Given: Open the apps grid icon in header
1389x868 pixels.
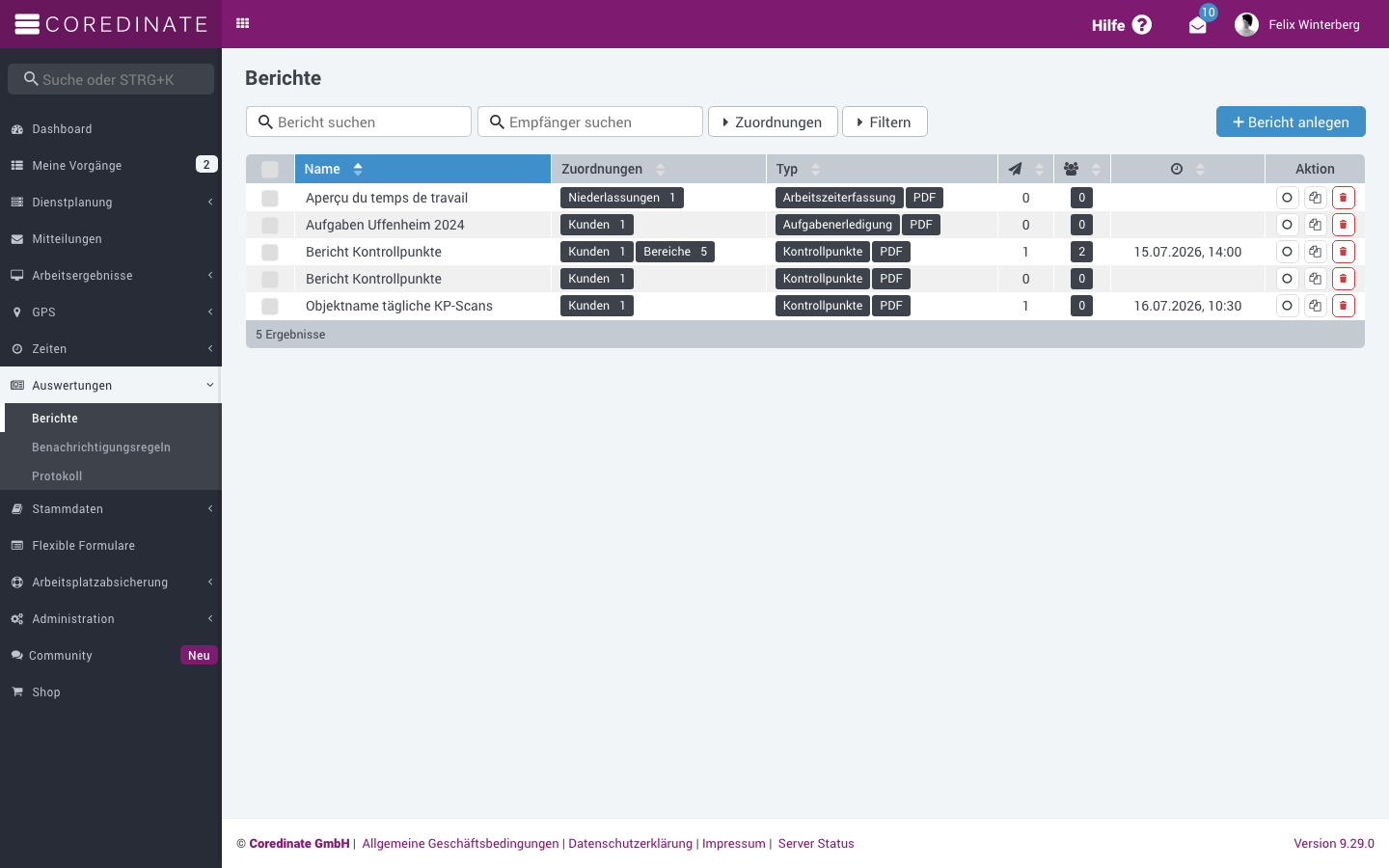Looking at the screenshot, I should tap(243, 23).
